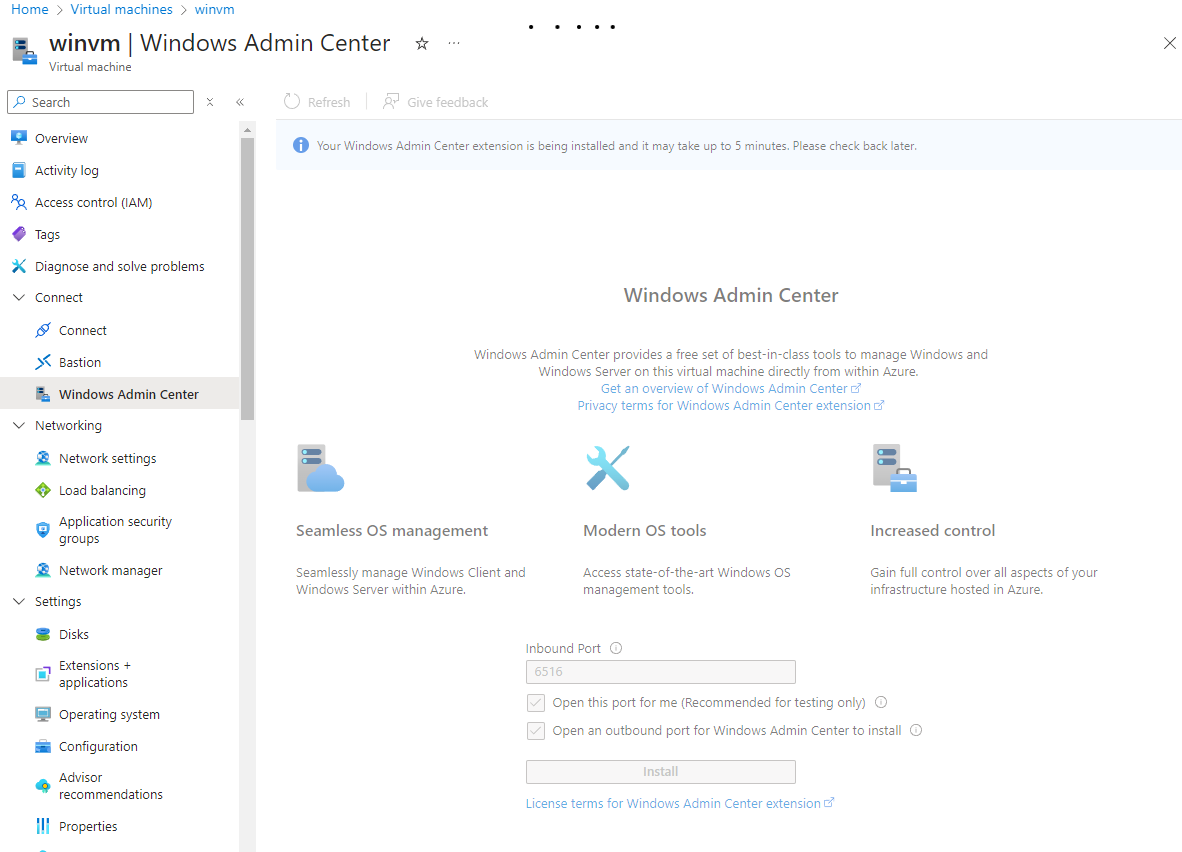Click the Access control (IAM) people icon
Screen dimensions: 1182x852
click(x=19, y=202)
